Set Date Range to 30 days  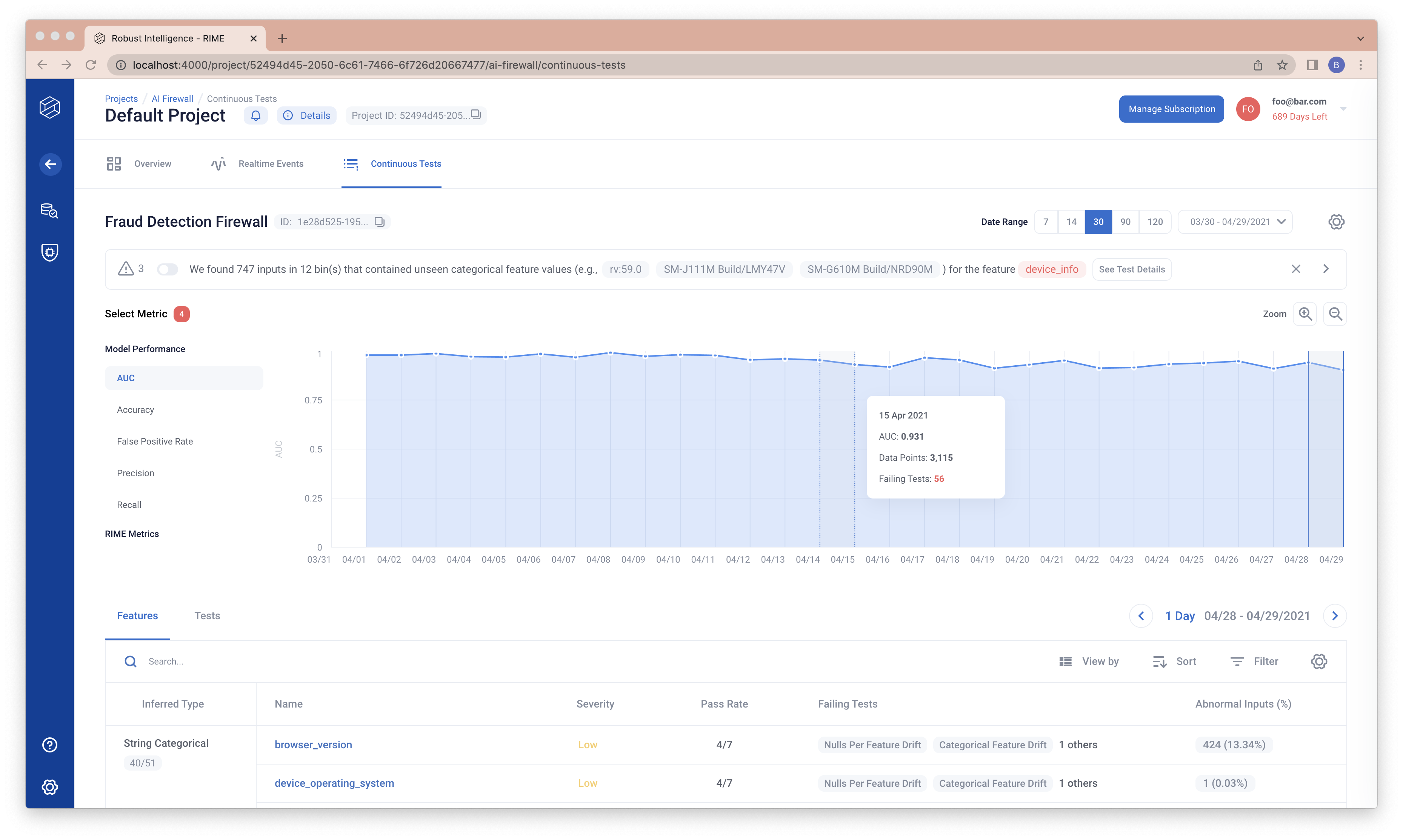tap(1098, 222)
